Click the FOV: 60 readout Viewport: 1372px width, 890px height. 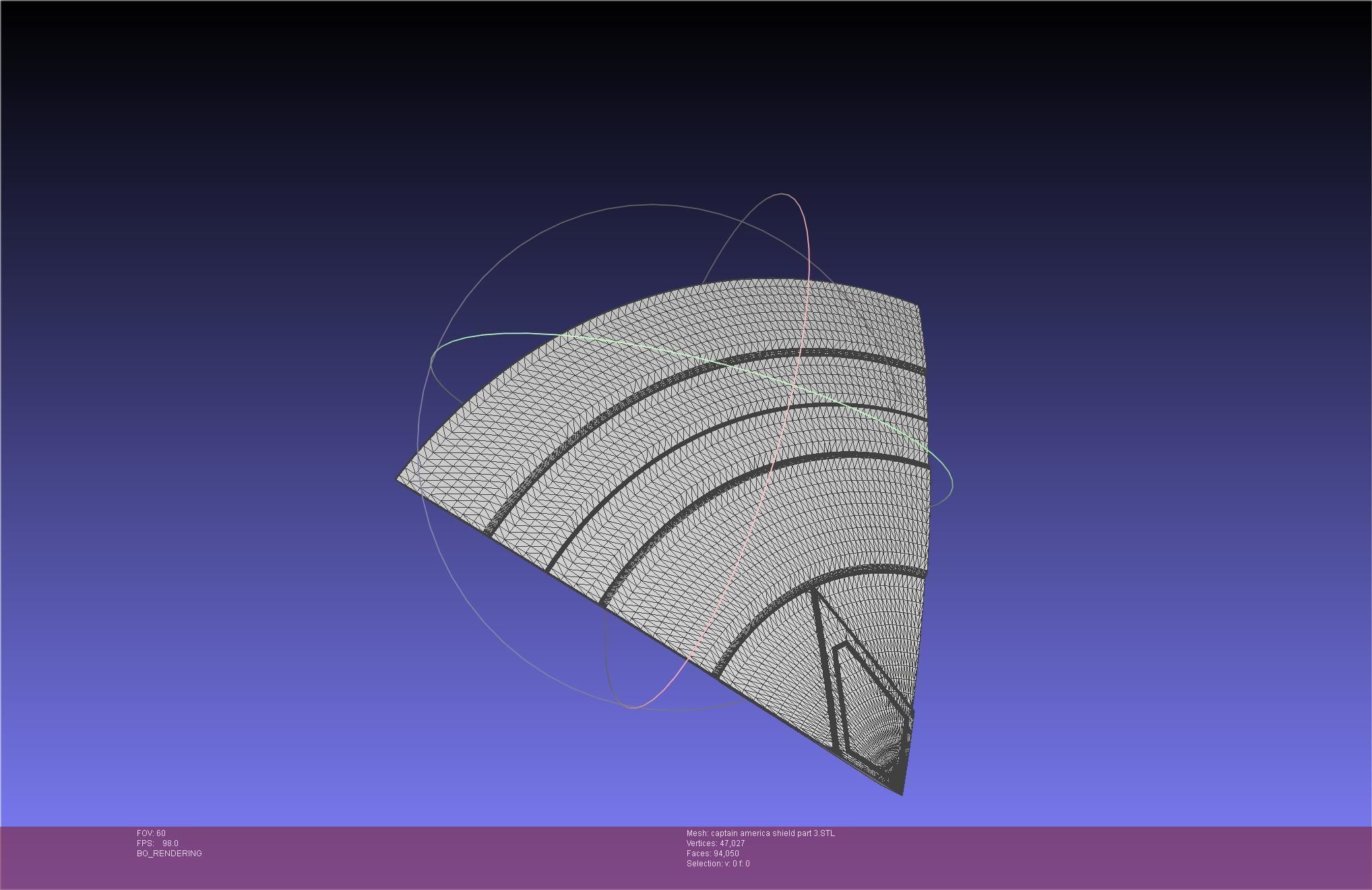click(x=151, y=833)
